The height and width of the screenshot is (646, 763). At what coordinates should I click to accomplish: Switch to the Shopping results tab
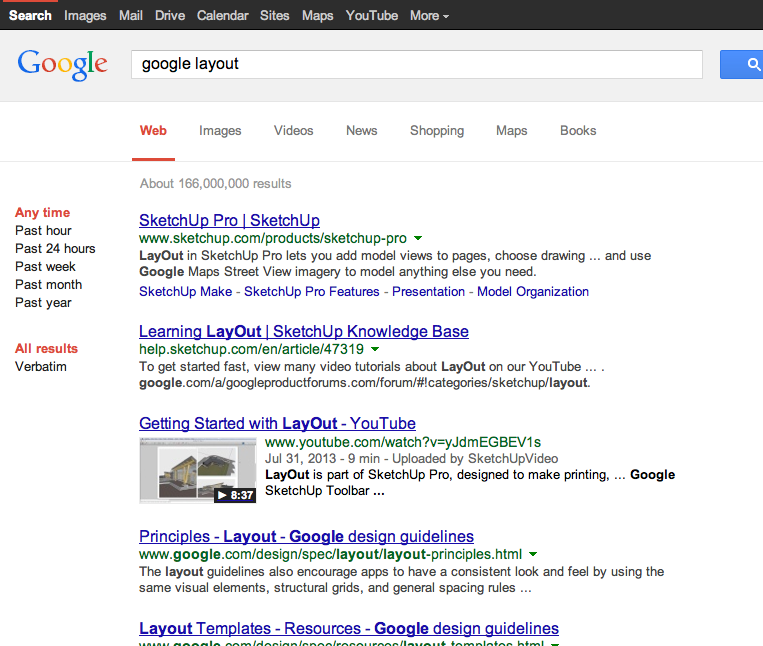(x=437, y=131)
